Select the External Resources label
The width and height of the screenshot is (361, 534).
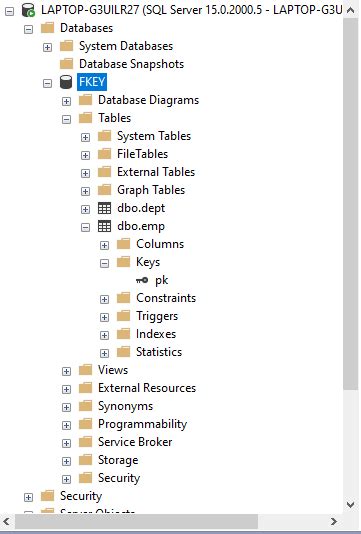[147, 388]
